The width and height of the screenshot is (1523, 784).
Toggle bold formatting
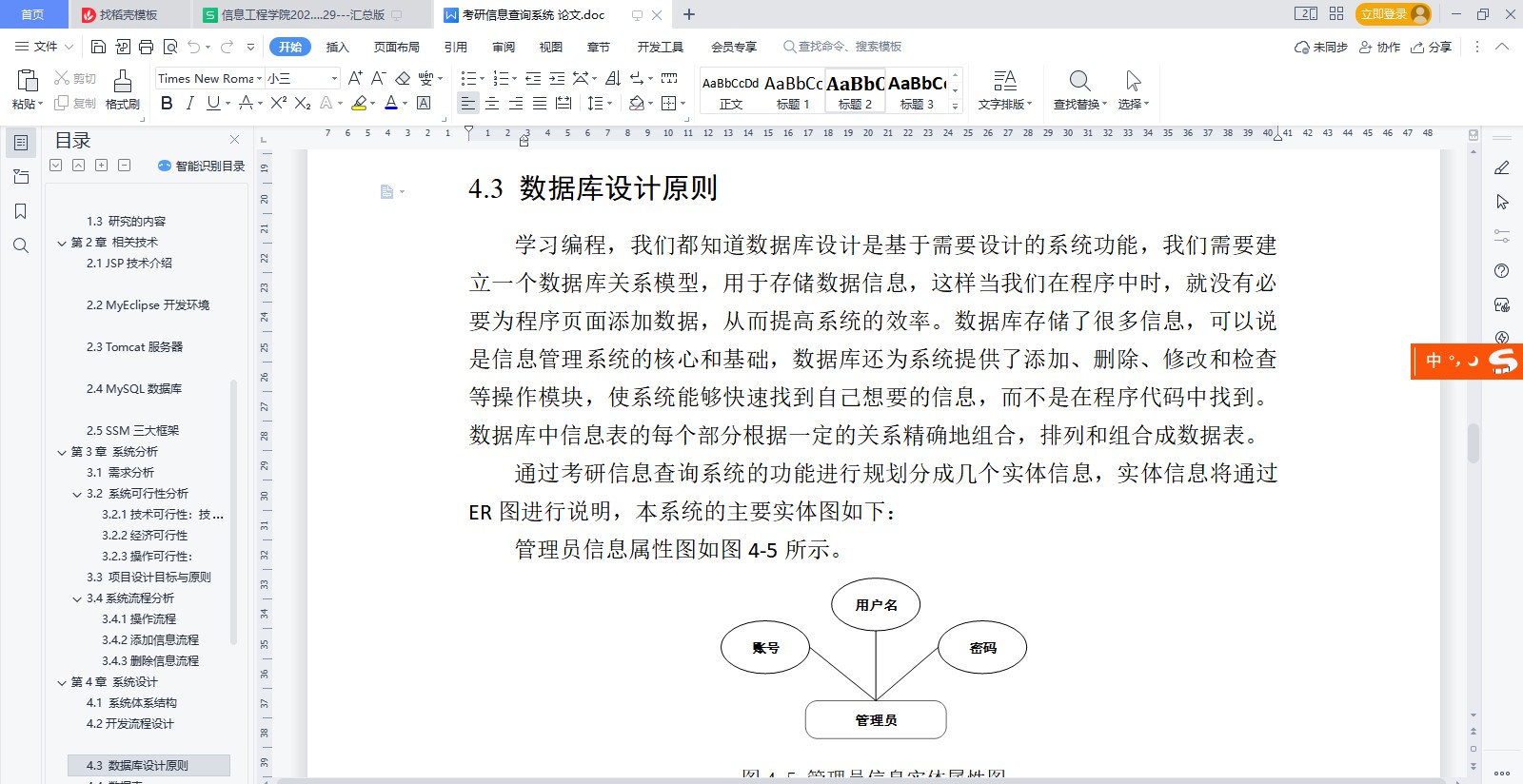point(167,103)
